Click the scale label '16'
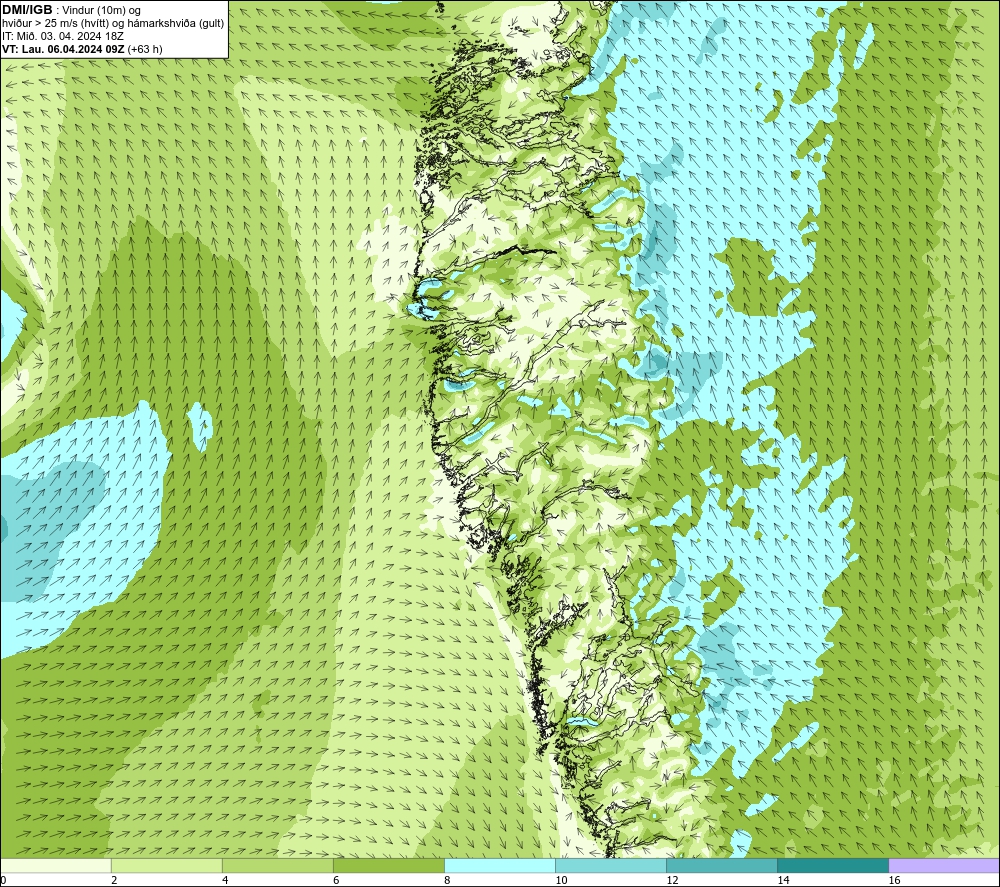 click(894, 880)
